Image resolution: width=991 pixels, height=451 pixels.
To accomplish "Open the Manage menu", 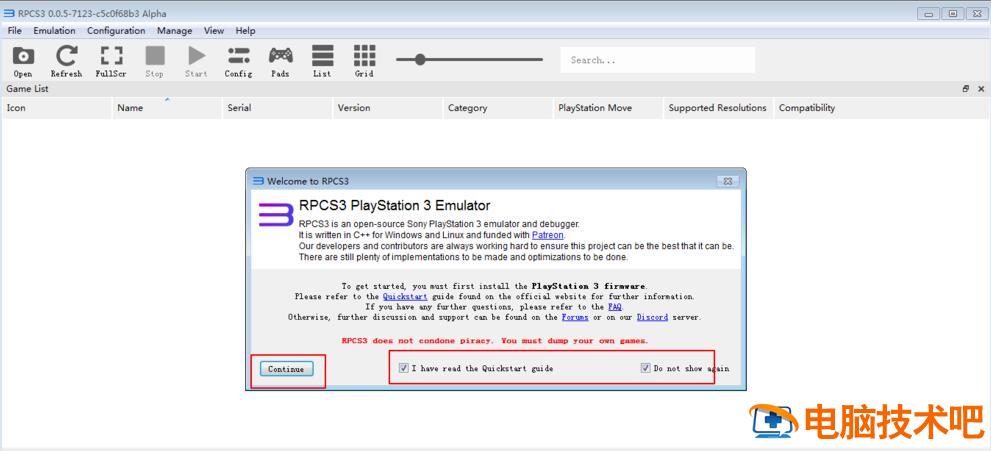I will [x=174, y=30].
